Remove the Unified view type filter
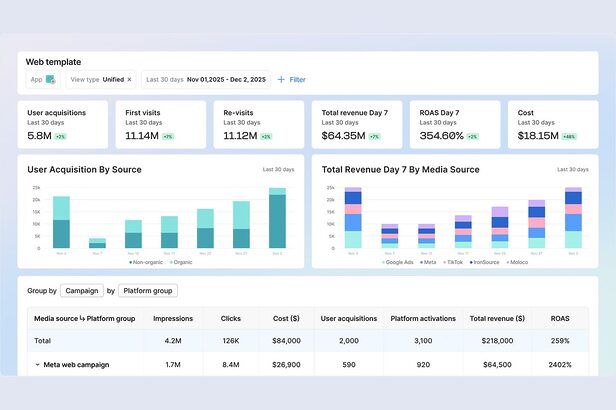The image size is (616, 410). coord(129,79)
